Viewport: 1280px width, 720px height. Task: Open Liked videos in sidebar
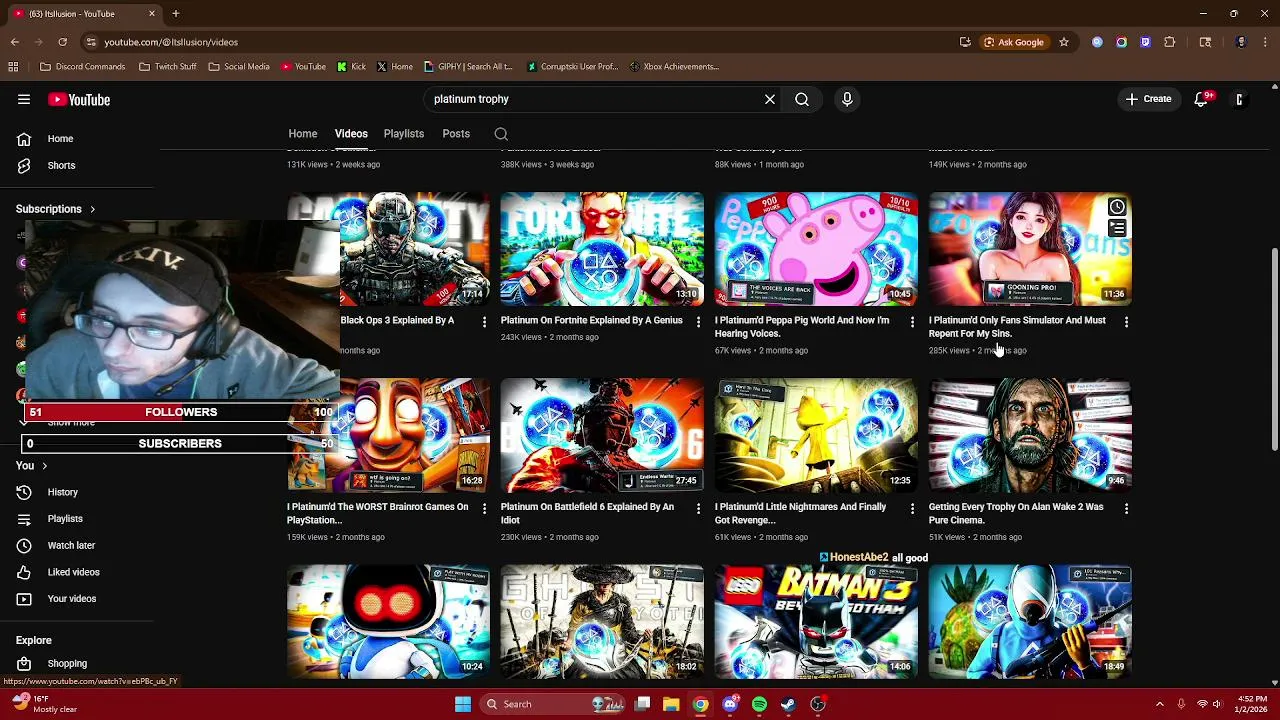click(x=73, y=572)
